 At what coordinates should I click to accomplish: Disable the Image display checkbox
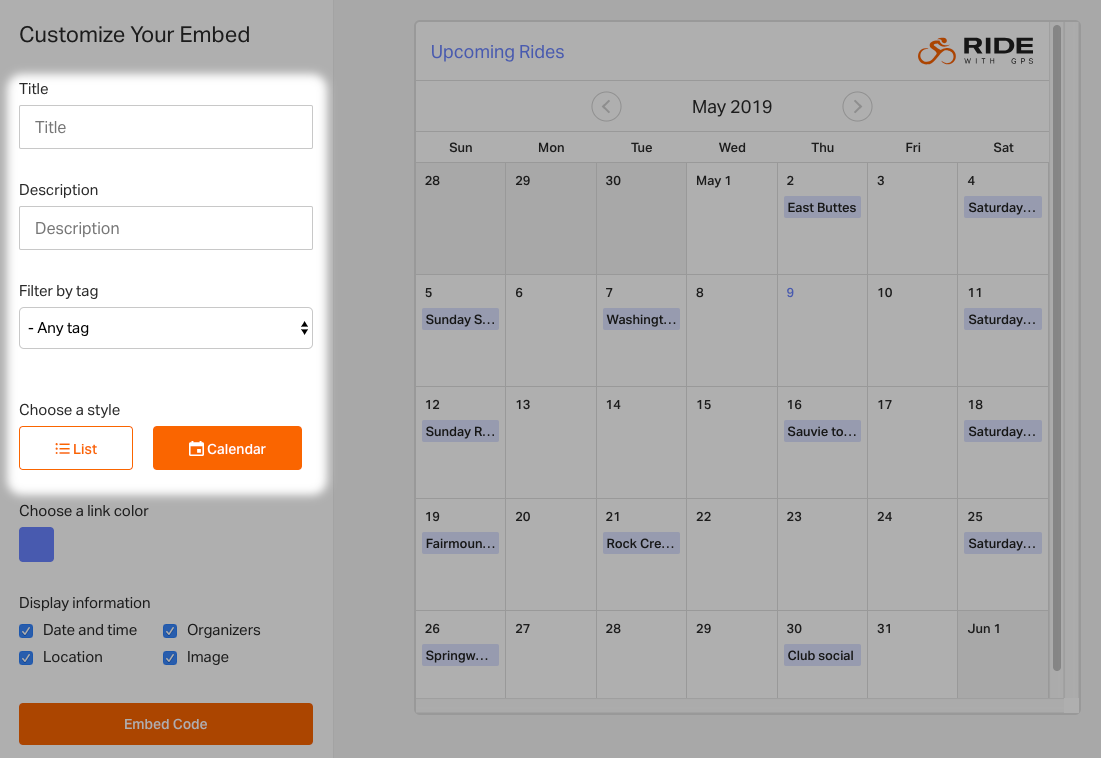[x=170, y=658]
